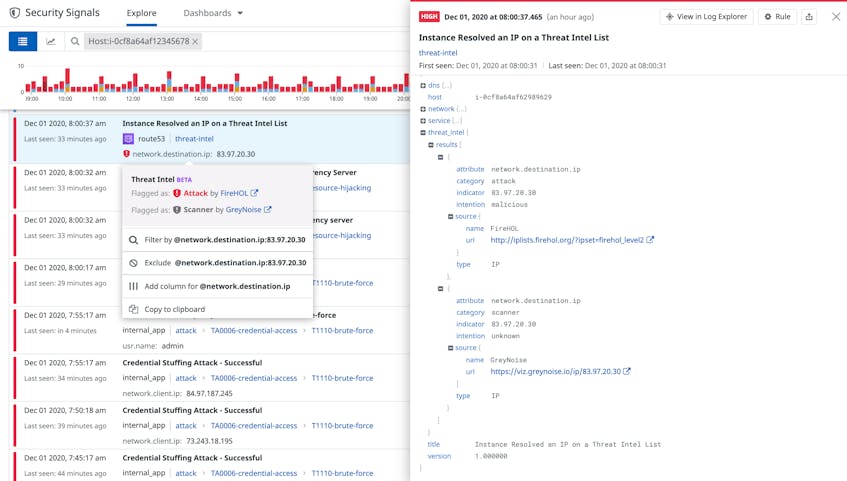Remove the Host filter chip
Viewport: 847px width, 481px height.
[x=195, y=41]
